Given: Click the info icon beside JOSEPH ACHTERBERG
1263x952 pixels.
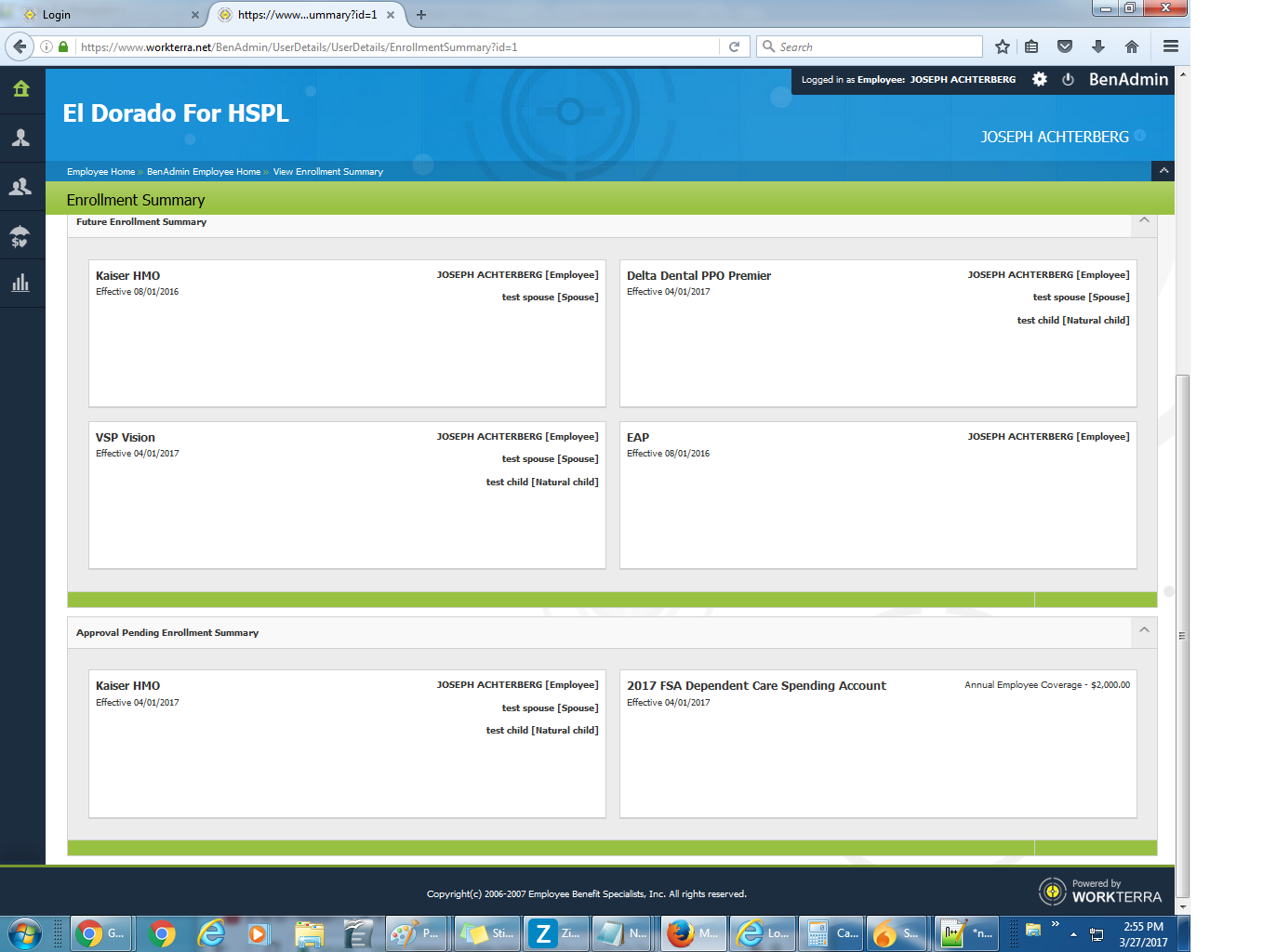Looking at the screenshot, I should 1140,136.
